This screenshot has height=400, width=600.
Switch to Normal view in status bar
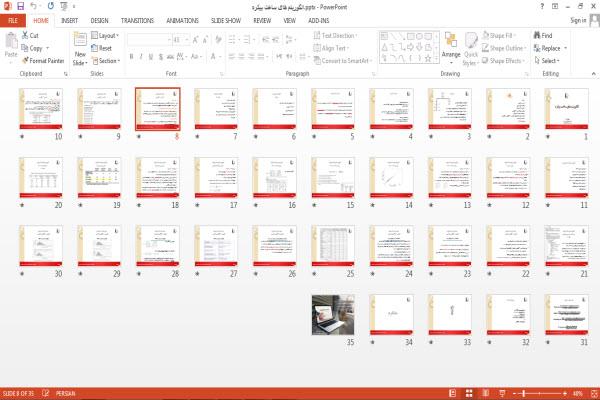[452, 393]
